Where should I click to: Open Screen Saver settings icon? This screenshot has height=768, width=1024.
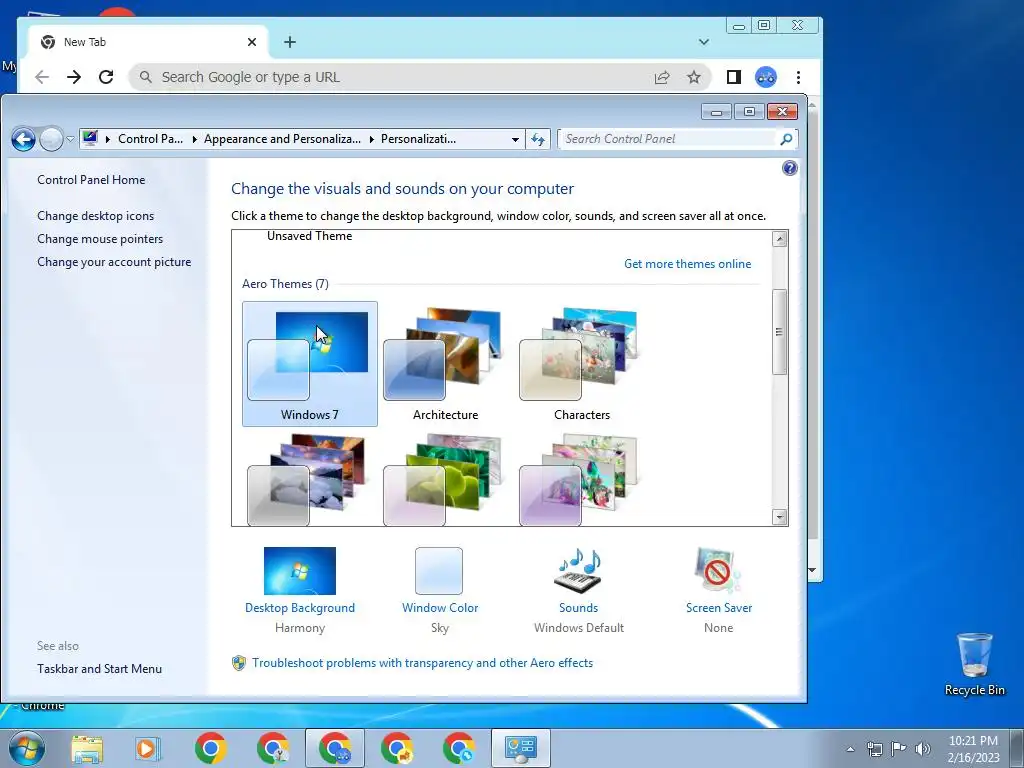tap(718, 571)
